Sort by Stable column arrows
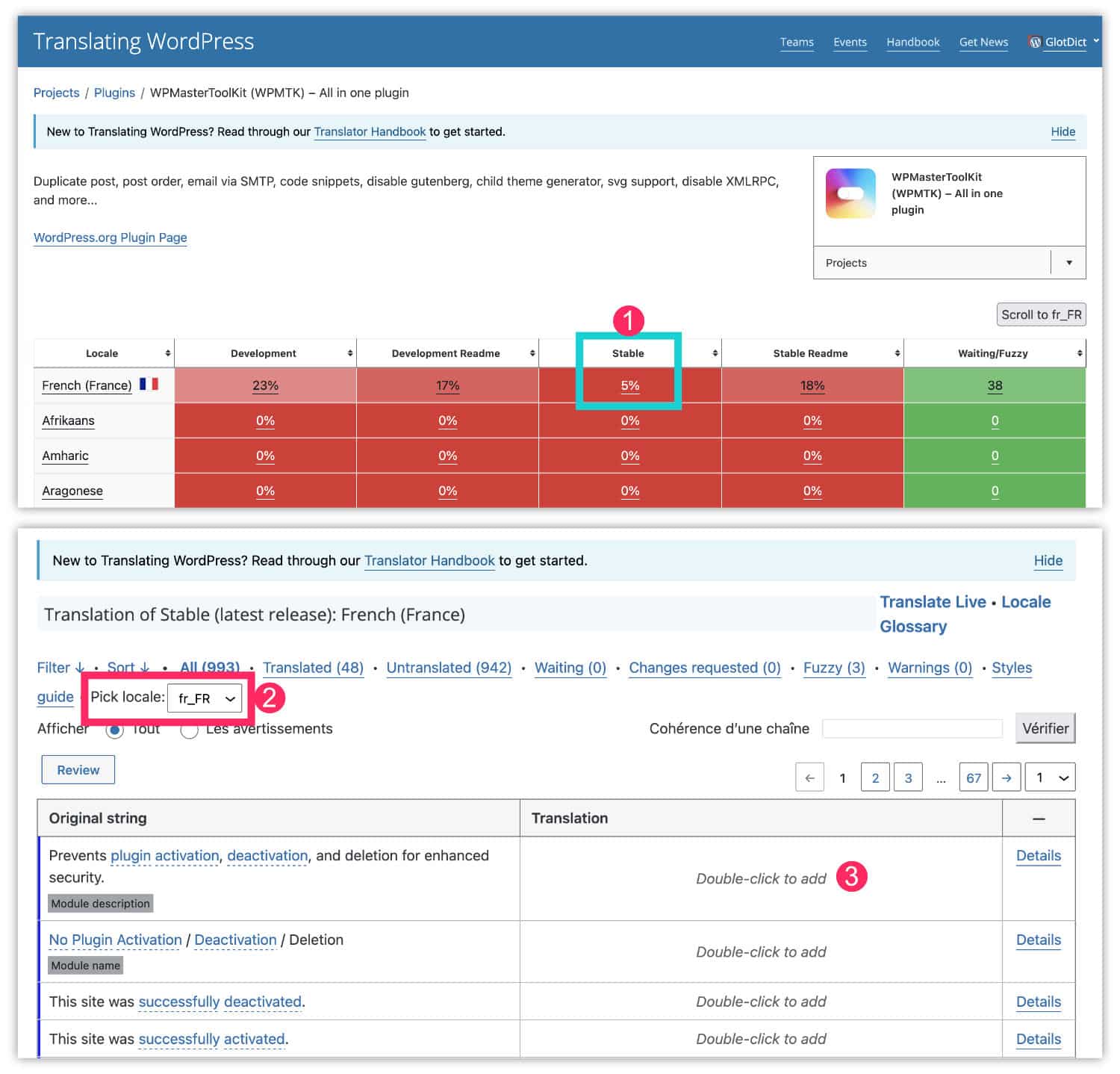This screenshot has width=1120, height=1074. (715, 353)
